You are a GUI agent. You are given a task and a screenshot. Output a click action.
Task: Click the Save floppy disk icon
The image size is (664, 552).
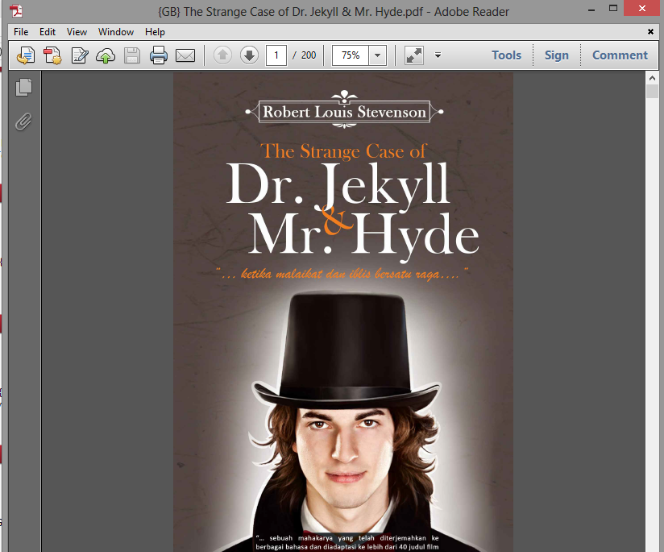pos(132,55)
